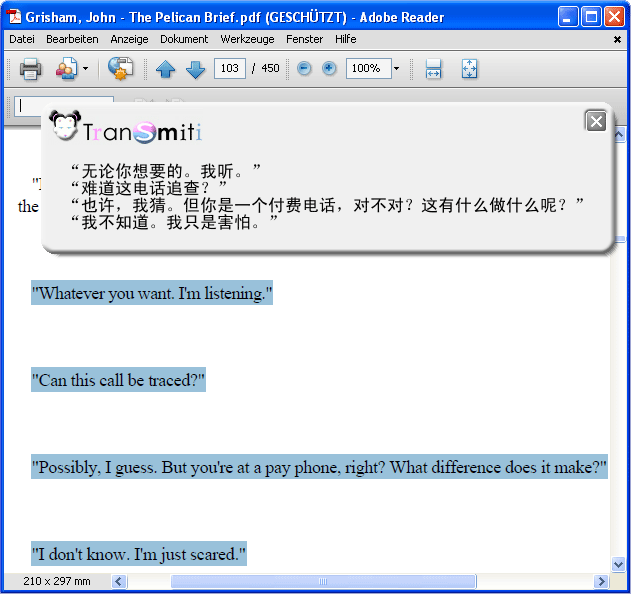
Task: Open the Fenster menu
Action: pyautogui.click(x=305, y=39)
